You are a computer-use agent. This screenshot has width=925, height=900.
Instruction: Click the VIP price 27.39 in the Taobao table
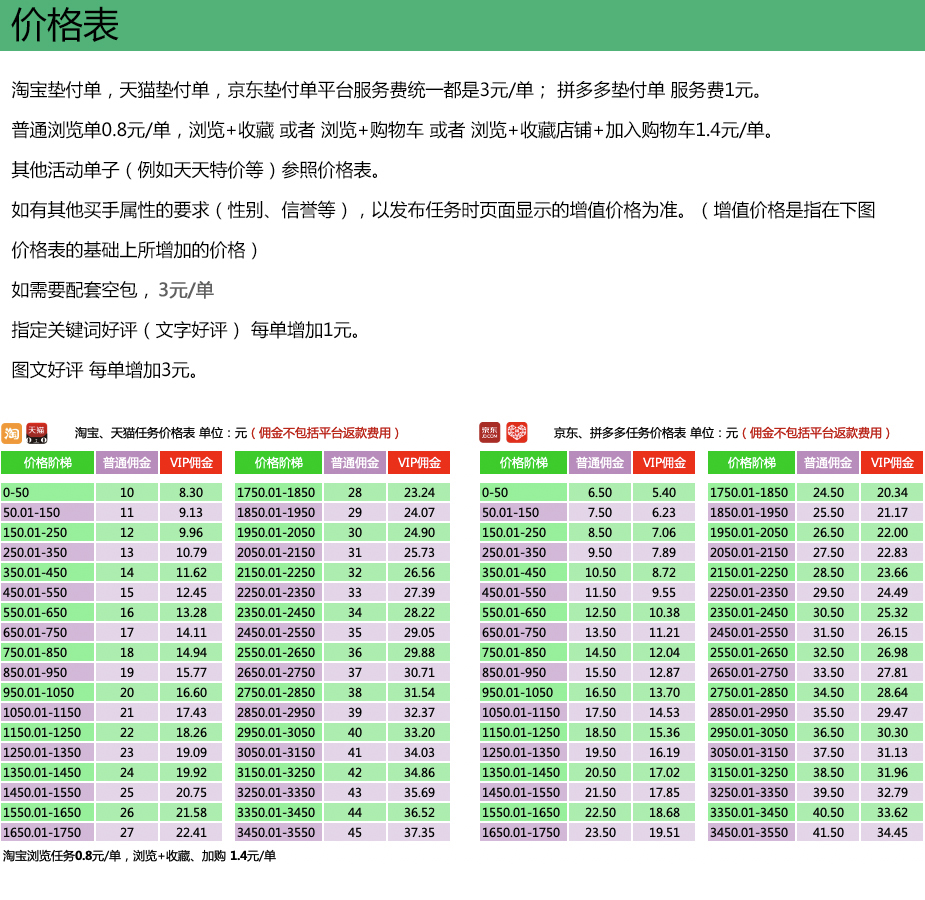[x=419, y=593]
